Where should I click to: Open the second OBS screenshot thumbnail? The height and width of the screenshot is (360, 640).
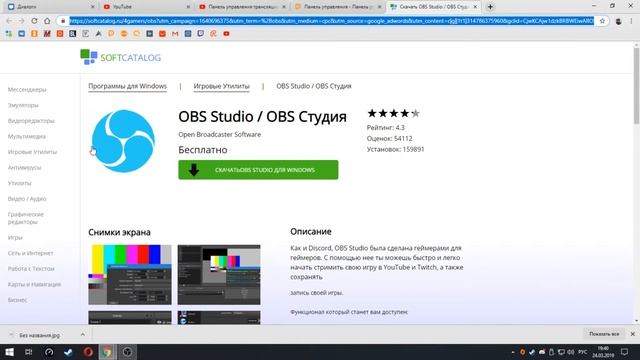pos(219,275)
